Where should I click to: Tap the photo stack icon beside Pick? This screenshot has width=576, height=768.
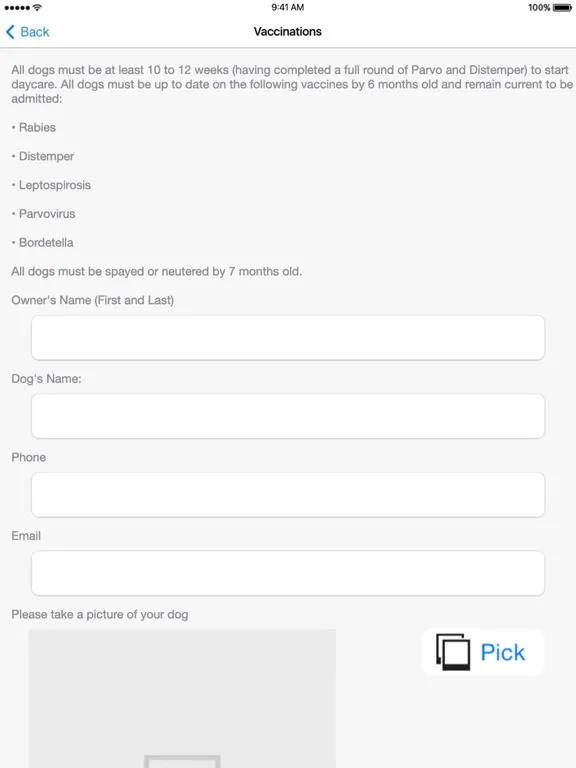pyautogui.click(x=453, y=652)
